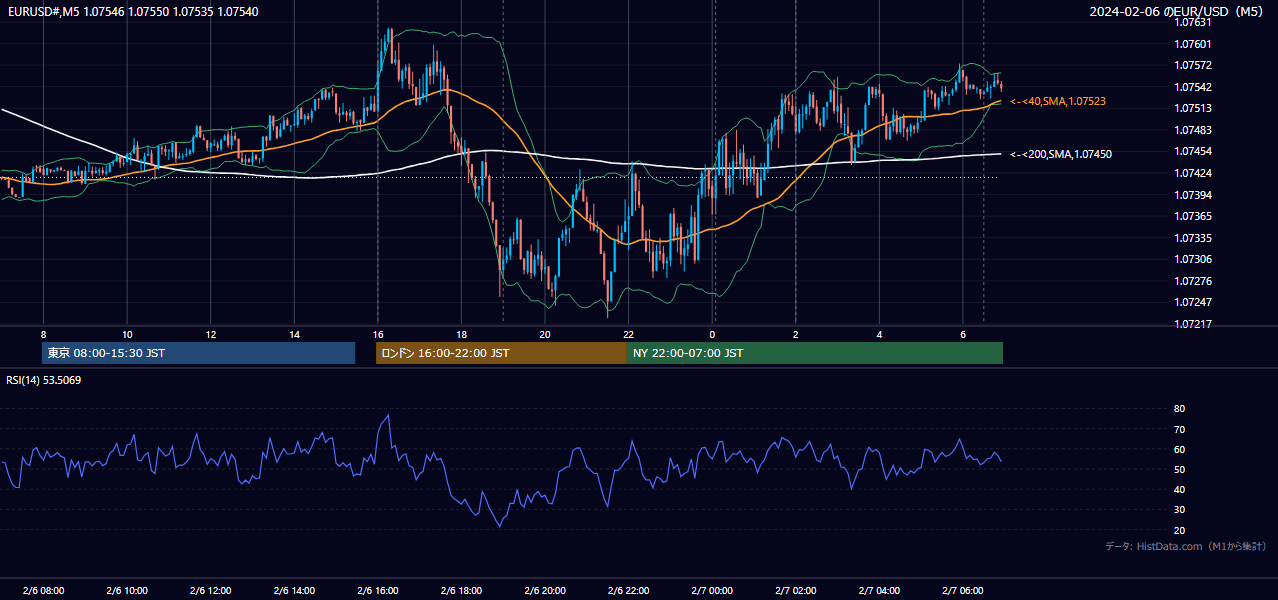Click the 2/6 18:00 date label

(x=461, y=591)
